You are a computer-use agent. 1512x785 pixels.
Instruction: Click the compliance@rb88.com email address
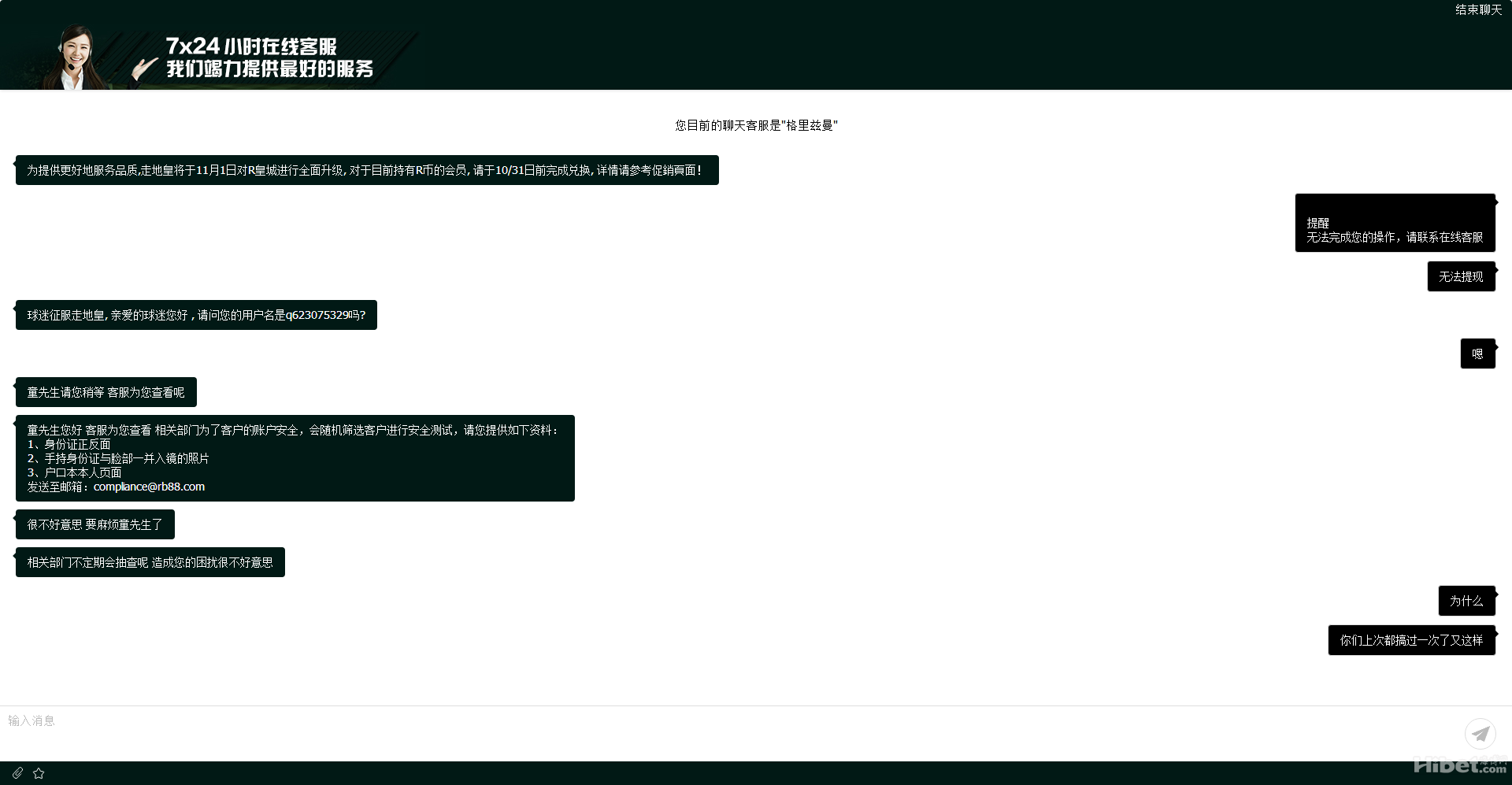pos(149,487)
